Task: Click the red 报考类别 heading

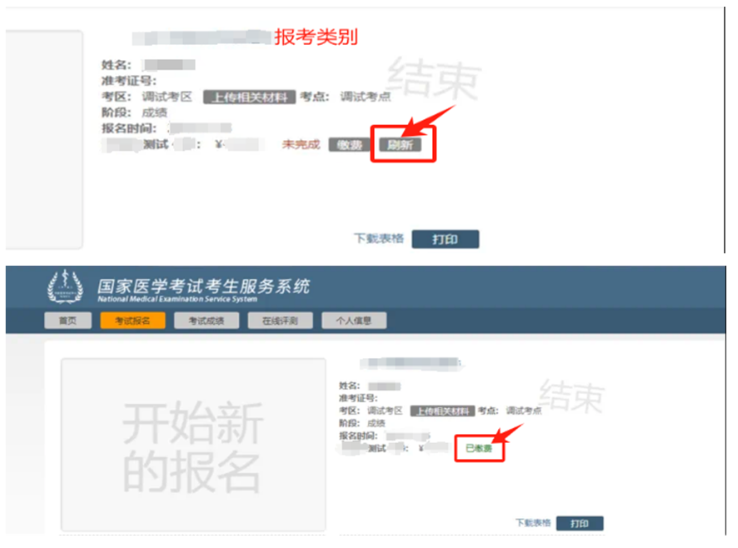Action: pyautogui.click(x=316, y=37)
